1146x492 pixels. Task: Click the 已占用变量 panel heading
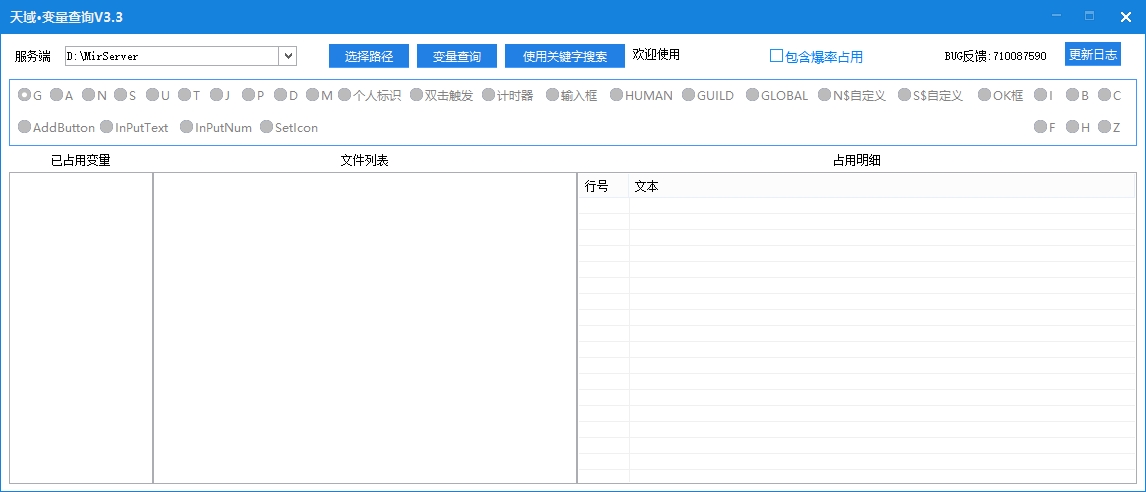coord(80,161)
